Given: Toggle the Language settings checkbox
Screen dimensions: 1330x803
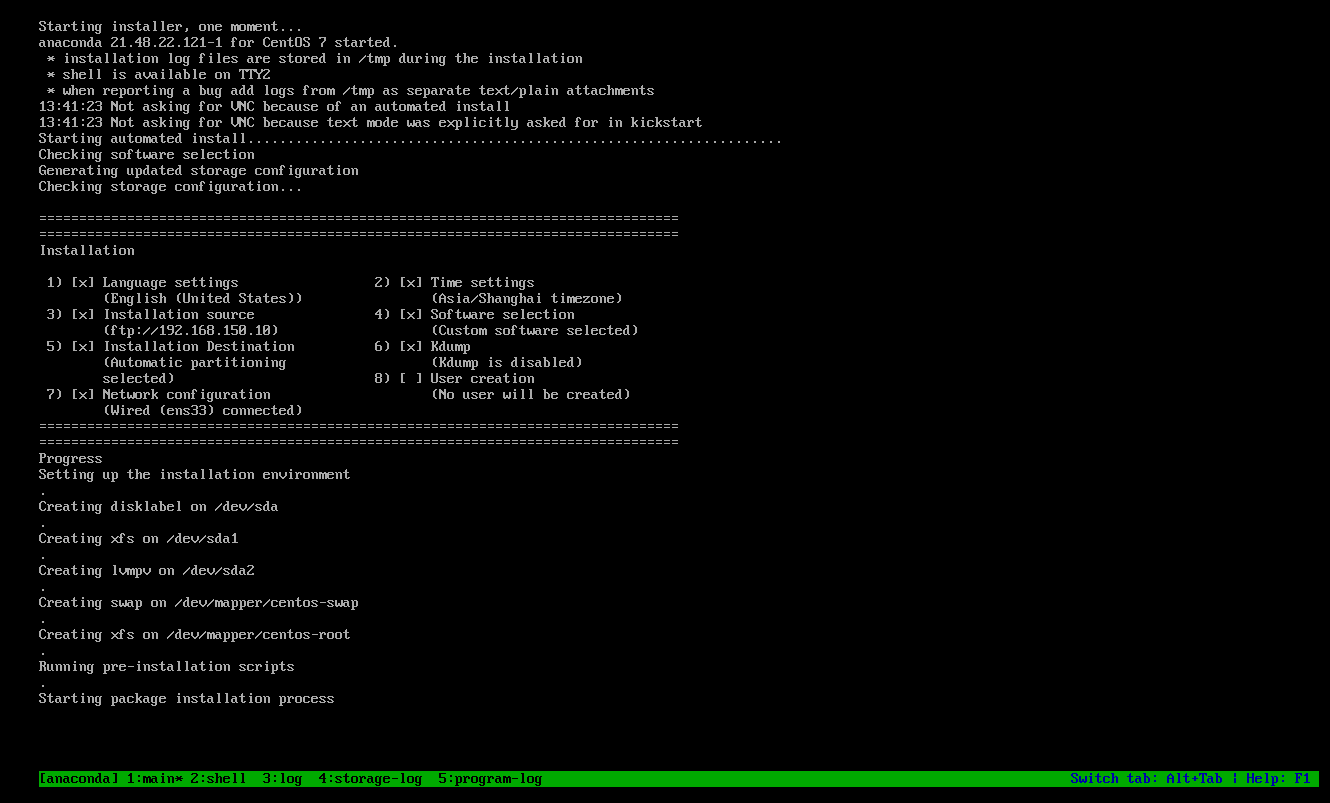Looking at the screenshot, I should pos(83,283).
